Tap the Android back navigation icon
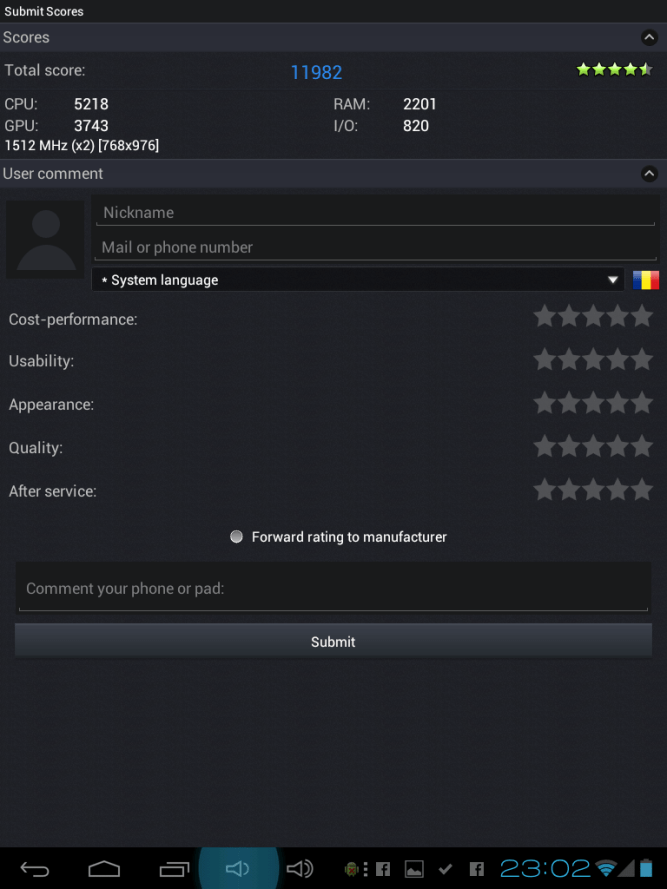The height and width of the screenshot is (889, 667). (35, 869)
